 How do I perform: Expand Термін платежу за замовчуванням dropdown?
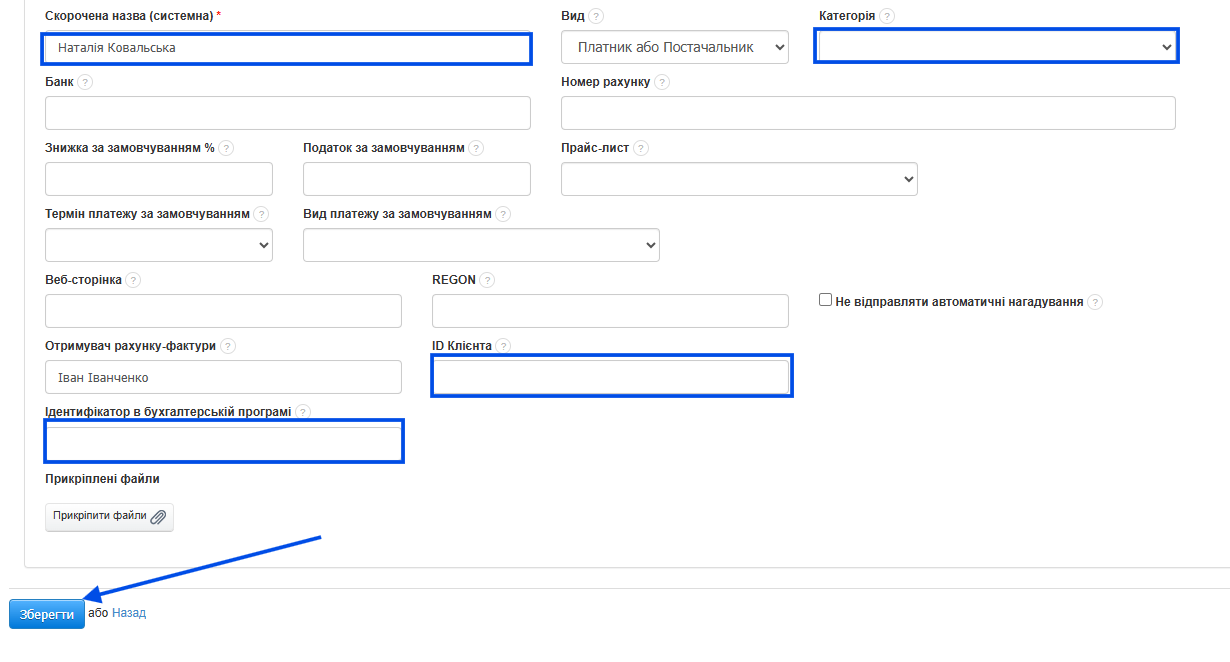(x=159, y=245)
